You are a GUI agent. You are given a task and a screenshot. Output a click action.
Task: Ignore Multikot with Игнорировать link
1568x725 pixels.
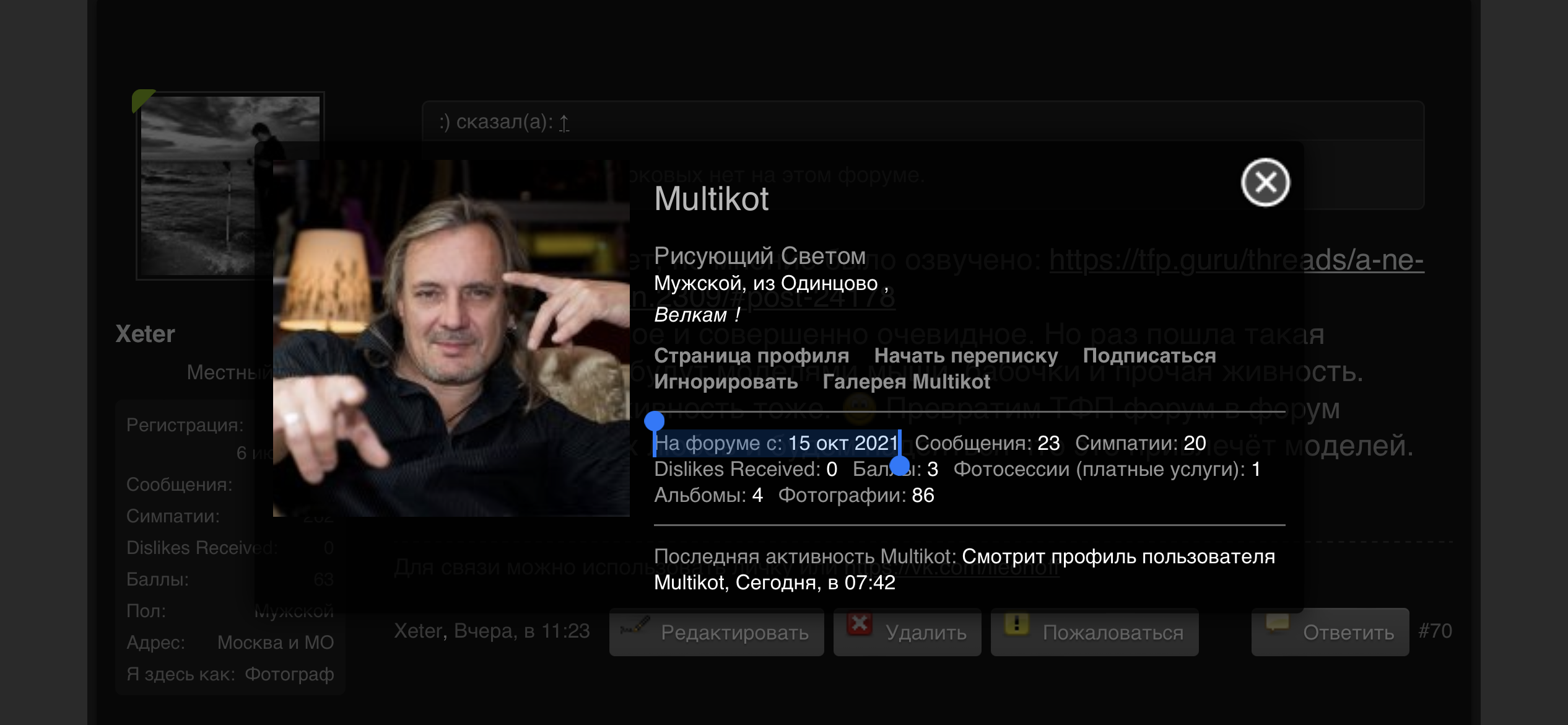pos(725,382)
